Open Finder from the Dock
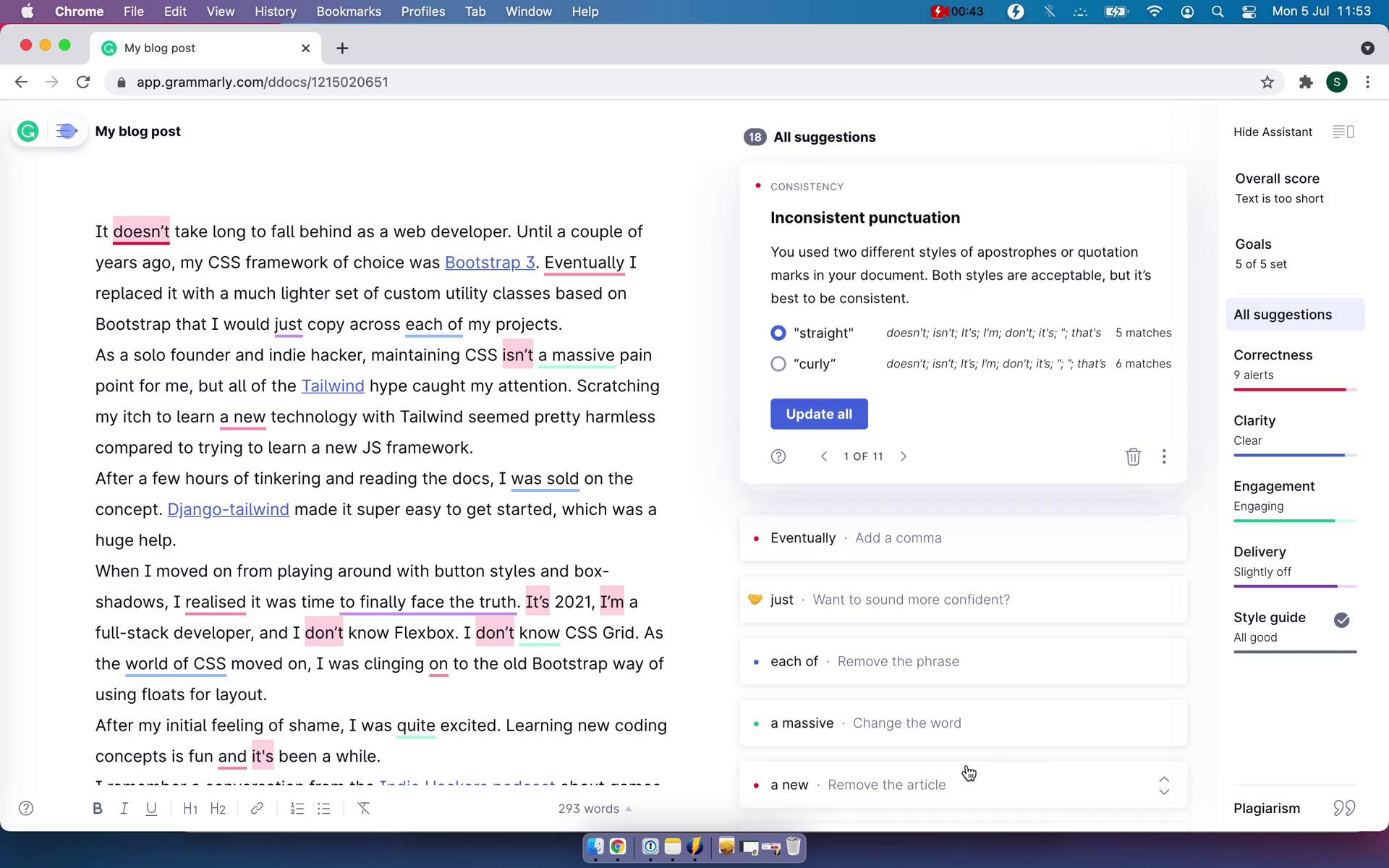The height and width of the screenshot is (868, 1389). coord(595,846)
